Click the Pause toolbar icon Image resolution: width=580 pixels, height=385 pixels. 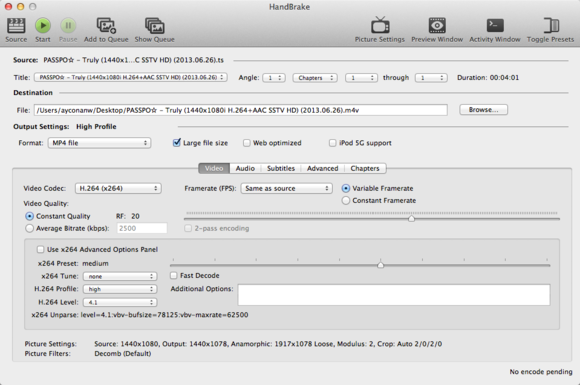click(68, 26)
